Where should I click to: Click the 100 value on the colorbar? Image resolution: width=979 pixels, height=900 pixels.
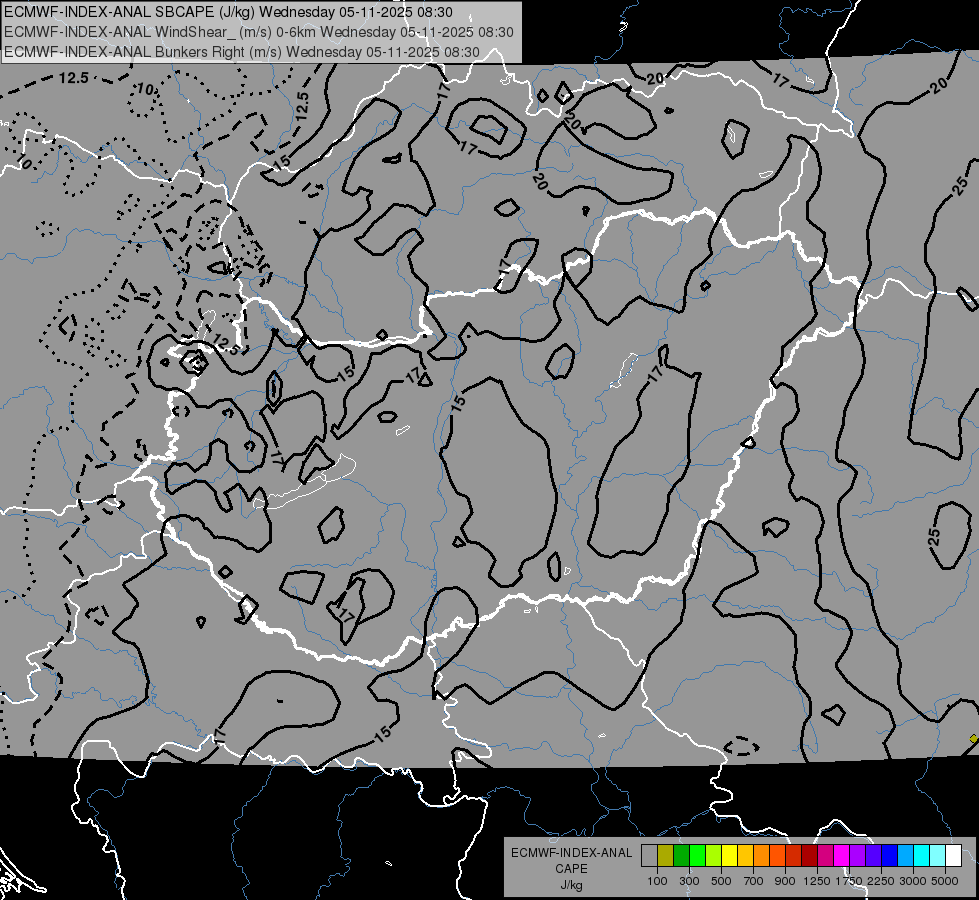click(x=657, y=881)
